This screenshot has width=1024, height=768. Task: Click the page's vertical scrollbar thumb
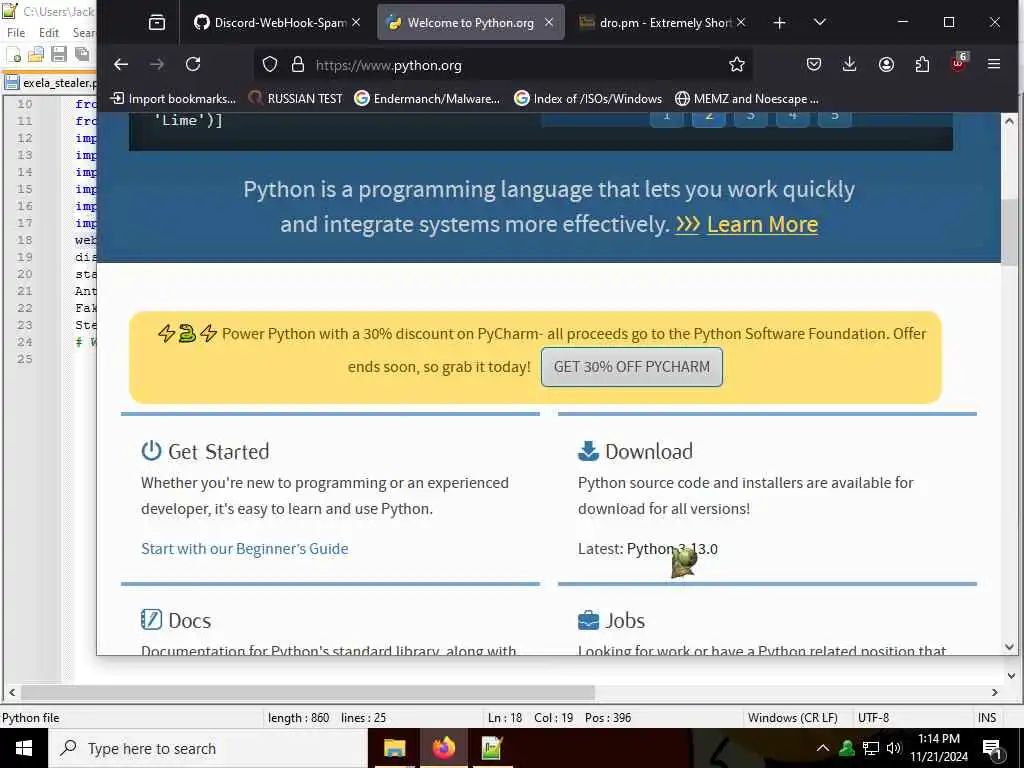pyautogui.click(x=1009, y=231)
